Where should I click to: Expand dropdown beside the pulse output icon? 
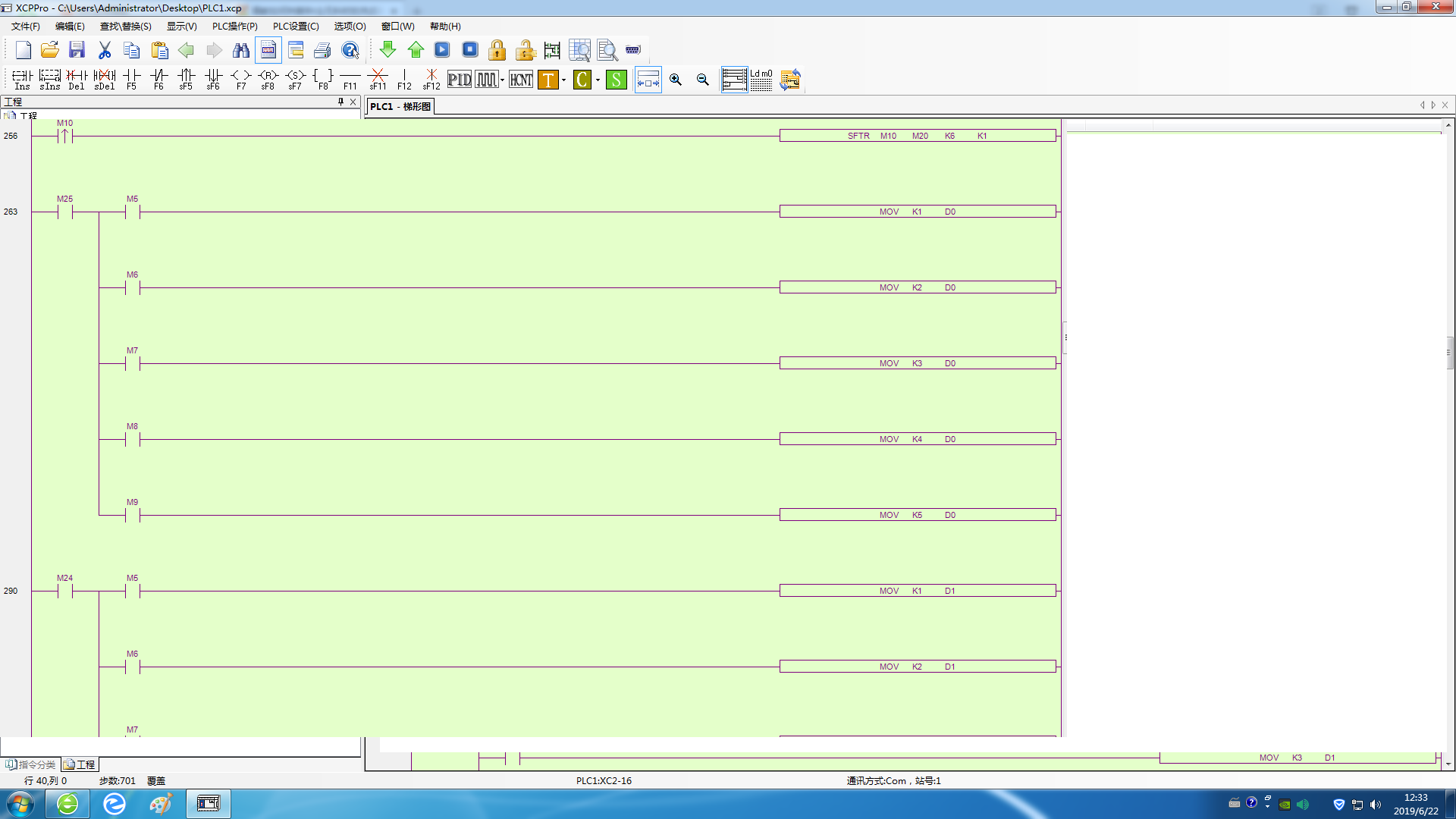[x=503, y=80]
